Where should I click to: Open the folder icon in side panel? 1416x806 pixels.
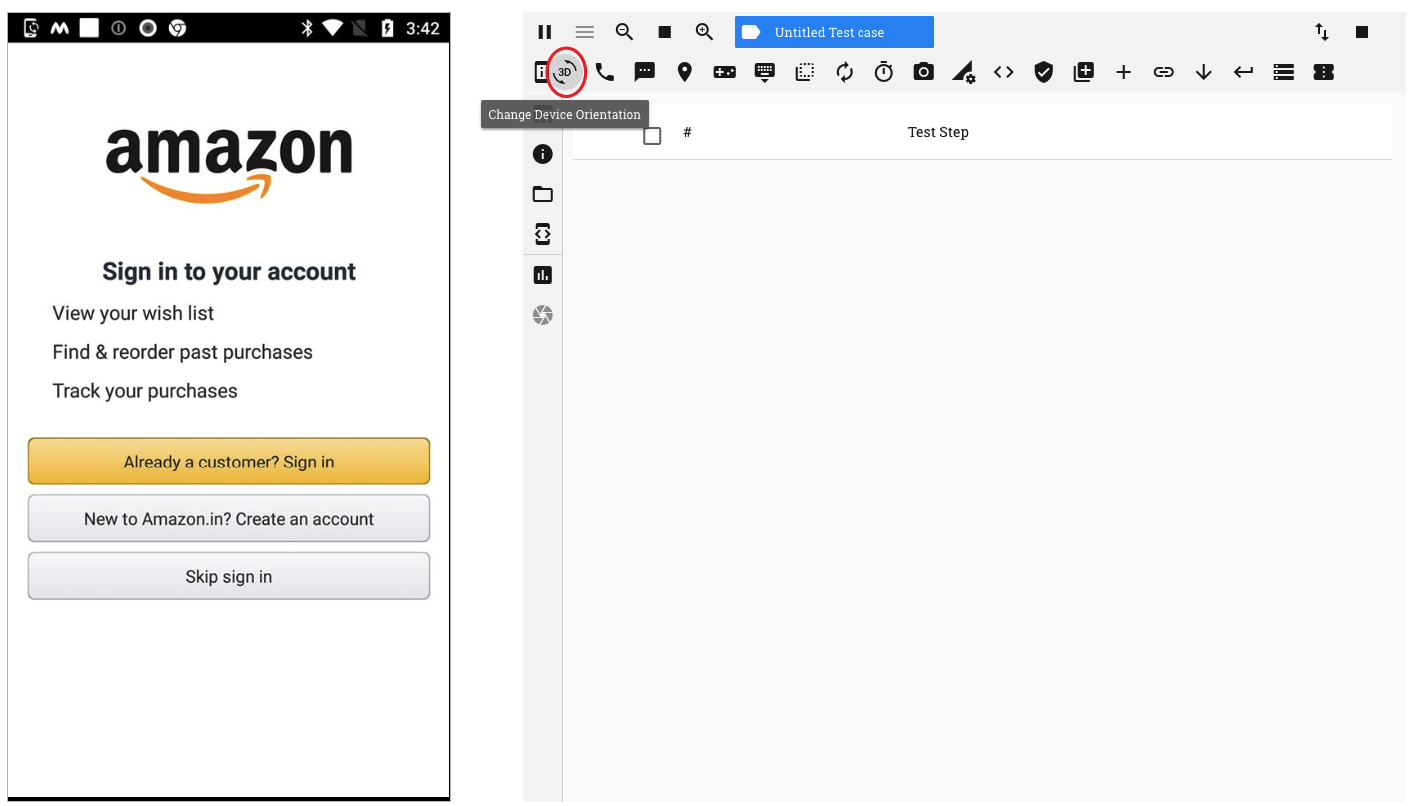tap(543, 194)
